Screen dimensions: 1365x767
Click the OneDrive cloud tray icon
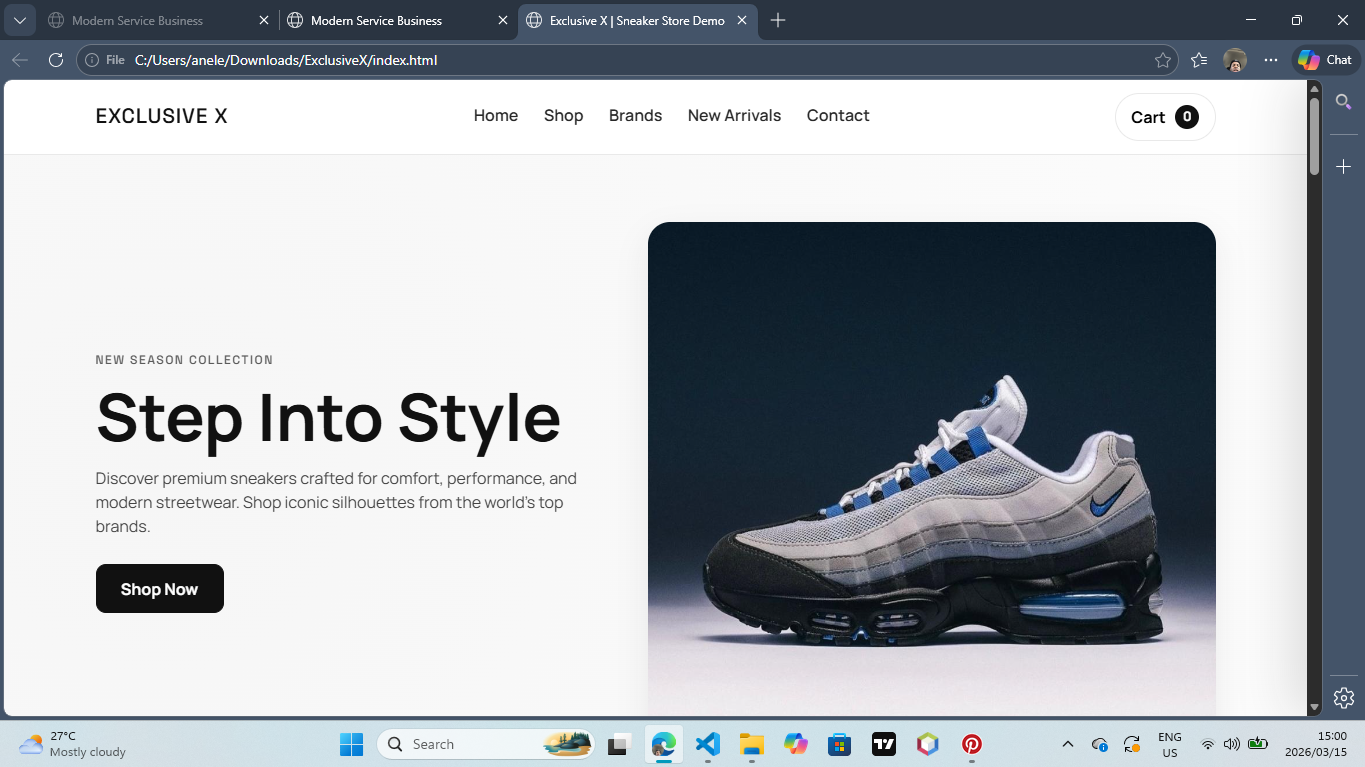tap(1100, 744)
